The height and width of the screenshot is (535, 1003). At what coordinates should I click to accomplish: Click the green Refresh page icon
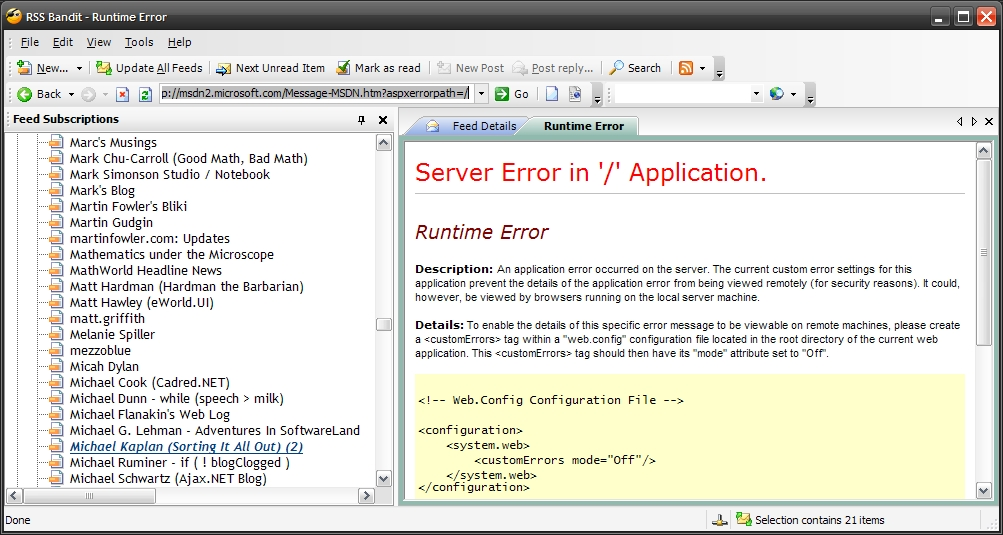pos(145,94)
